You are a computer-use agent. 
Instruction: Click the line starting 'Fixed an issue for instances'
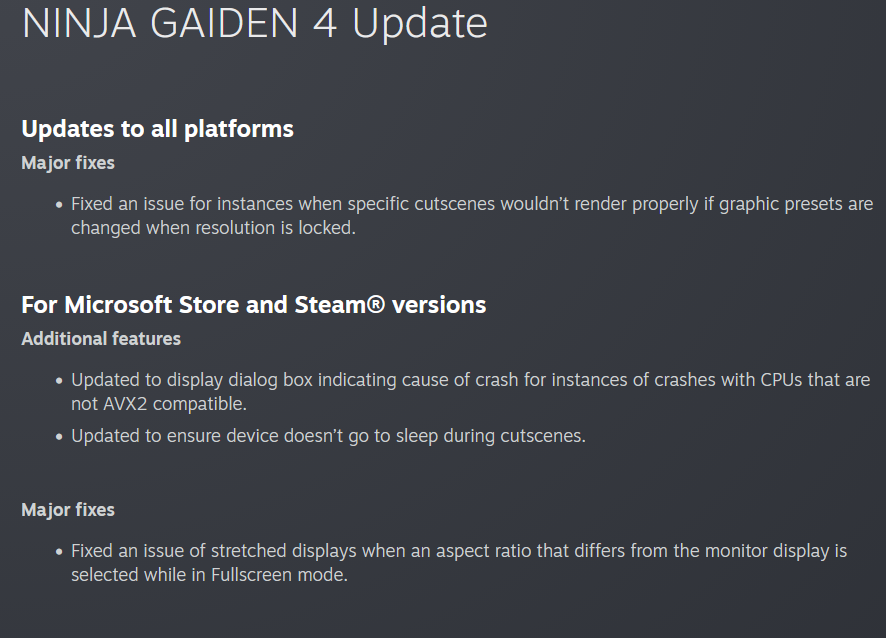pos(471,204)
